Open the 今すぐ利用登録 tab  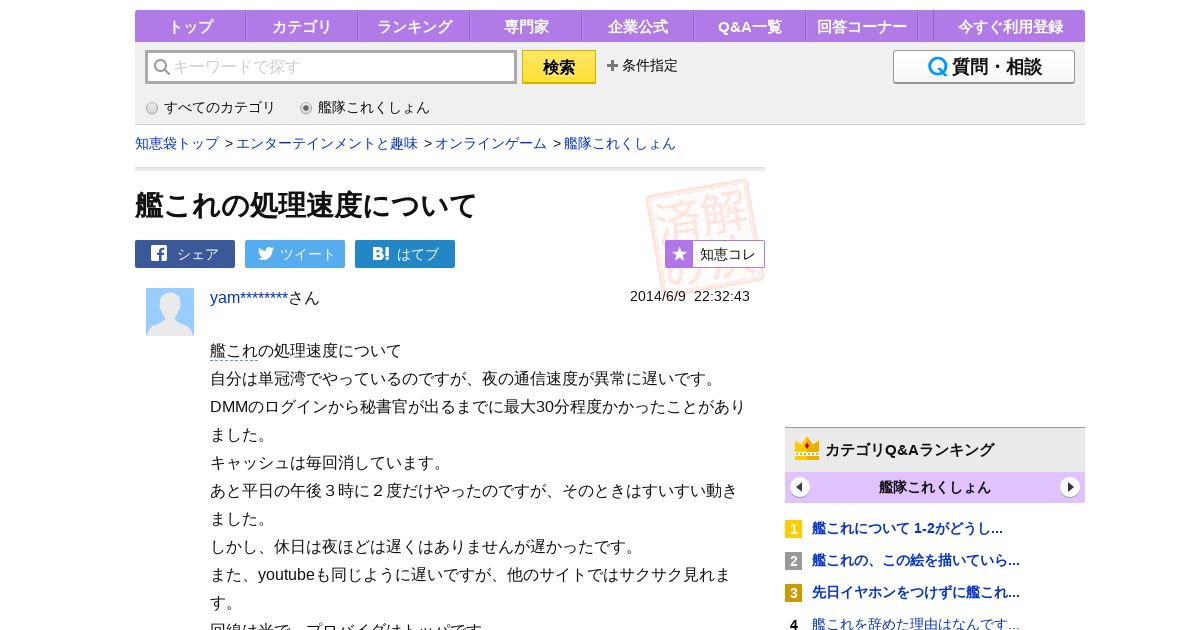pyautogui.click(x=1010, y=27)
